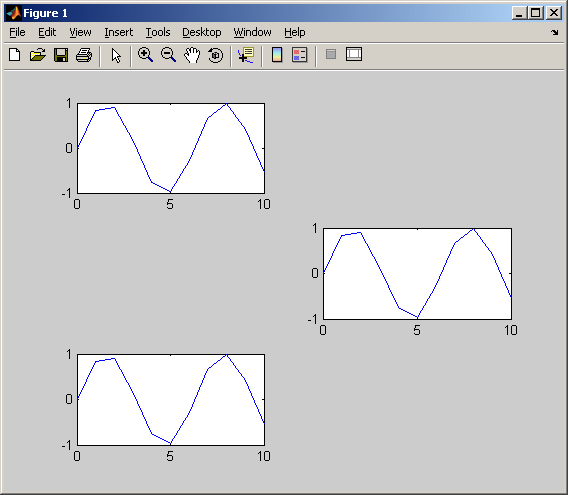The width and height of the screenshot is (568, 495).
Task: Print the figure using the printer icon
Action: point(84,55)
